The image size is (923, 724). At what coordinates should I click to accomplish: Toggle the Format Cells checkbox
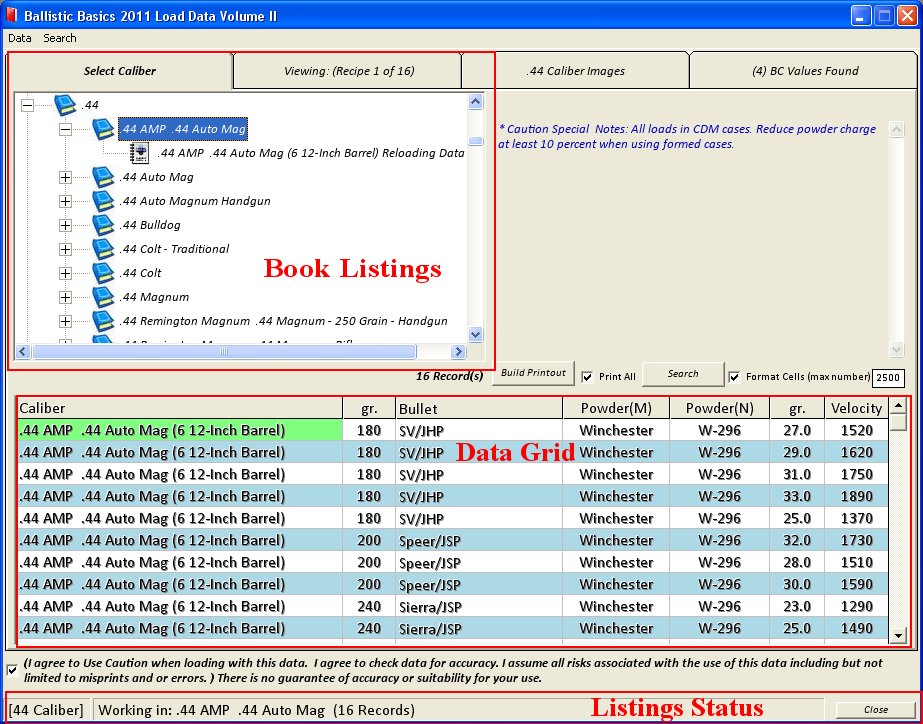click(x=736, y=377)
